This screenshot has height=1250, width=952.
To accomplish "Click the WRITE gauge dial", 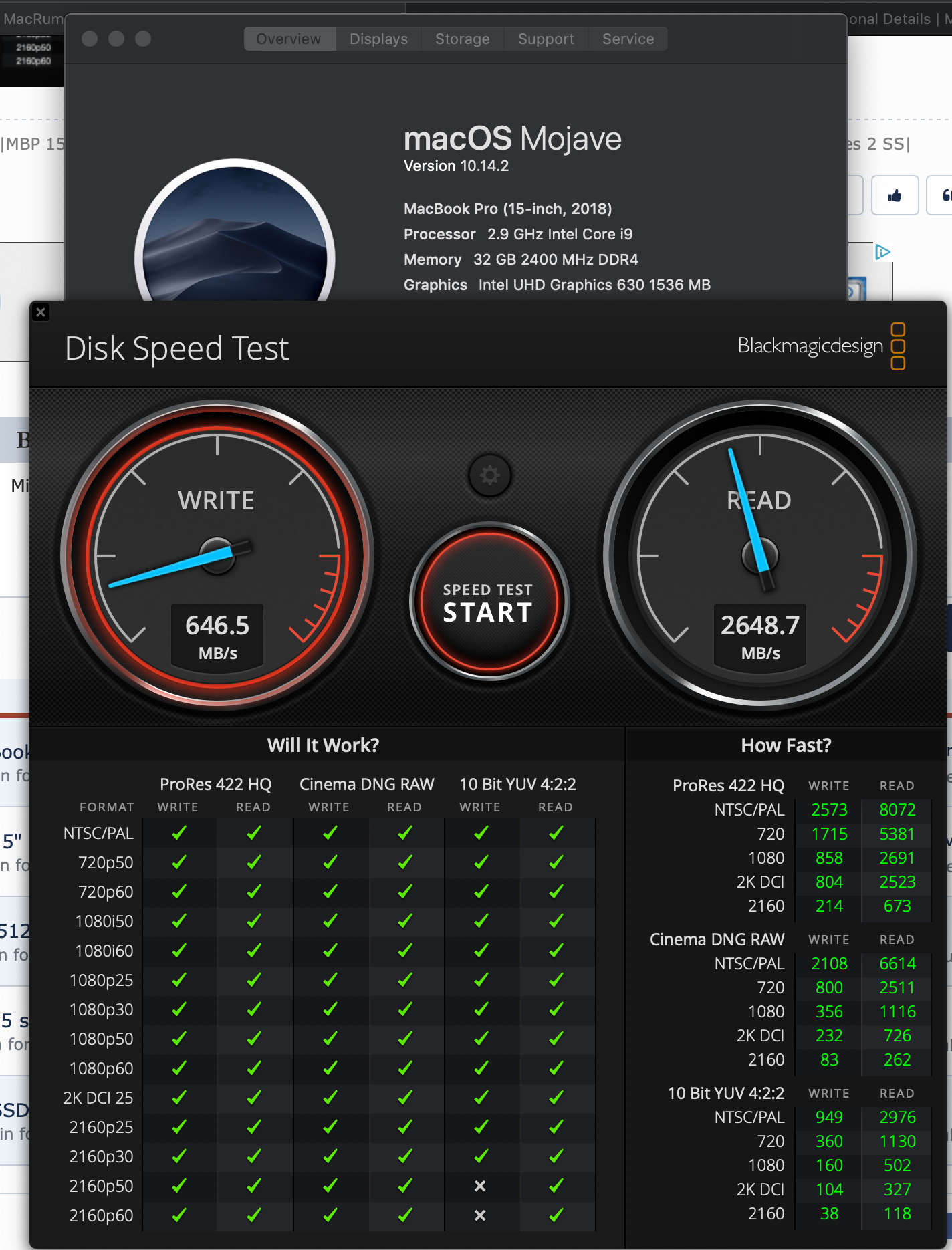I will 217,555.
